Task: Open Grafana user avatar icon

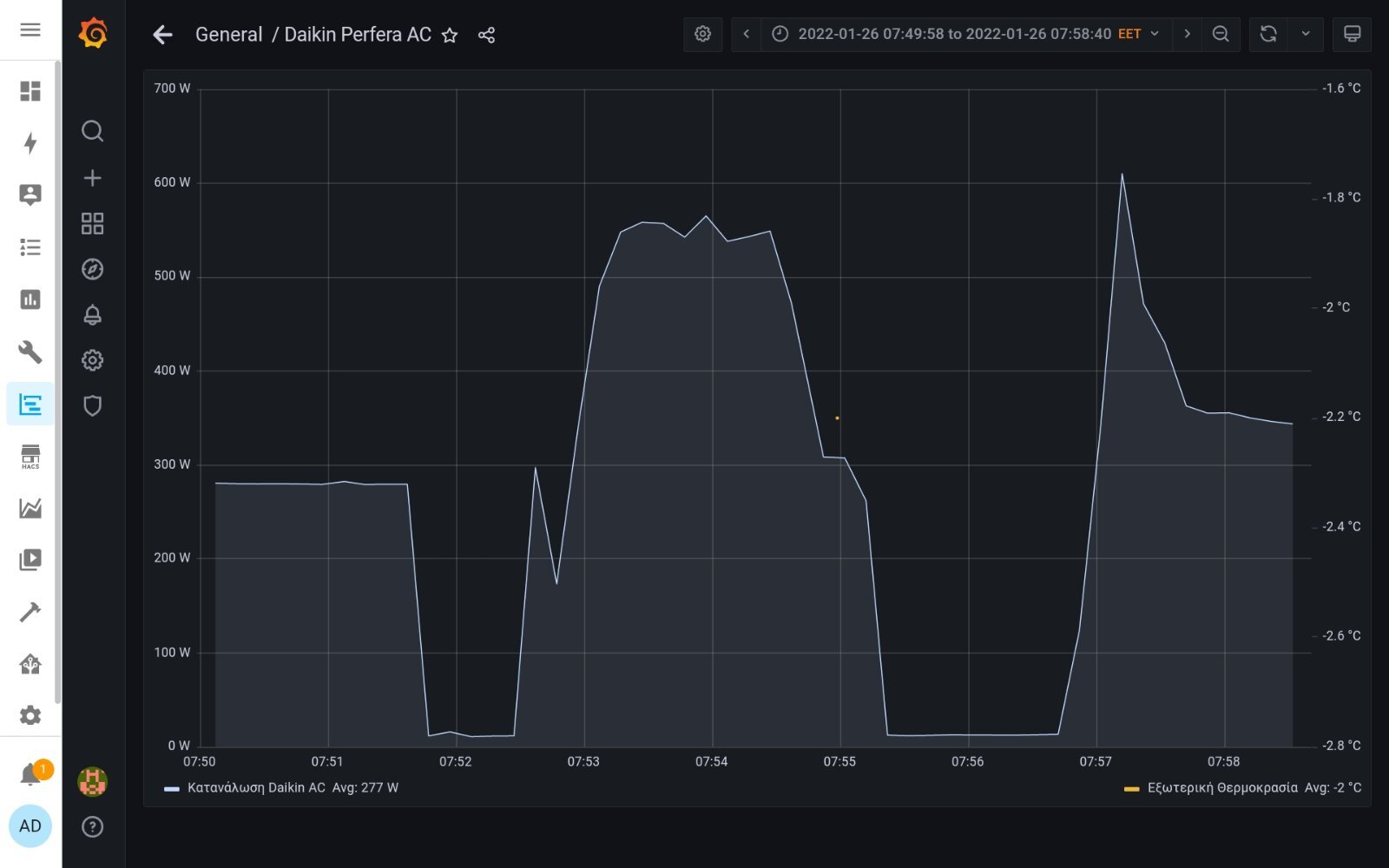Action: point(93,781)
